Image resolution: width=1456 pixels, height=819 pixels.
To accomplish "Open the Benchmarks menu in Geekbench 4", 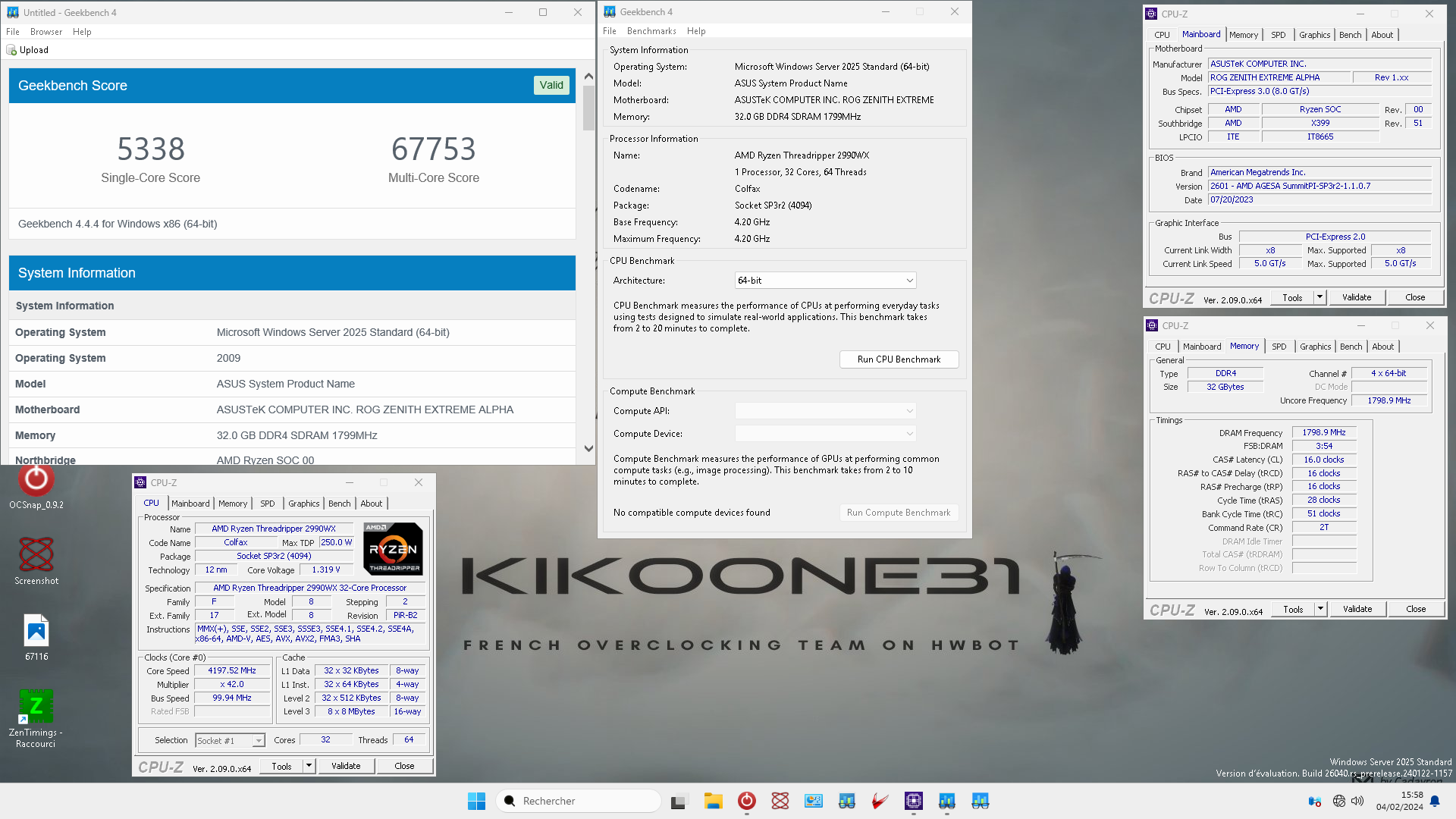I will pyautogui.click(x=651, y=31).
